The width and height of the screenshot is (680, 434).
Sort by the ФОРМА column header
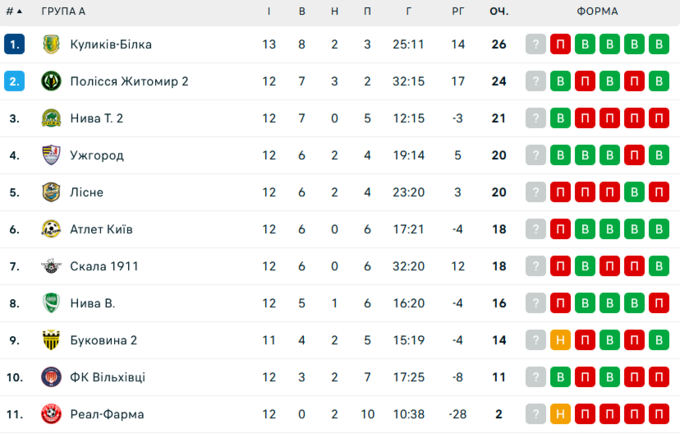coord(597,11)
